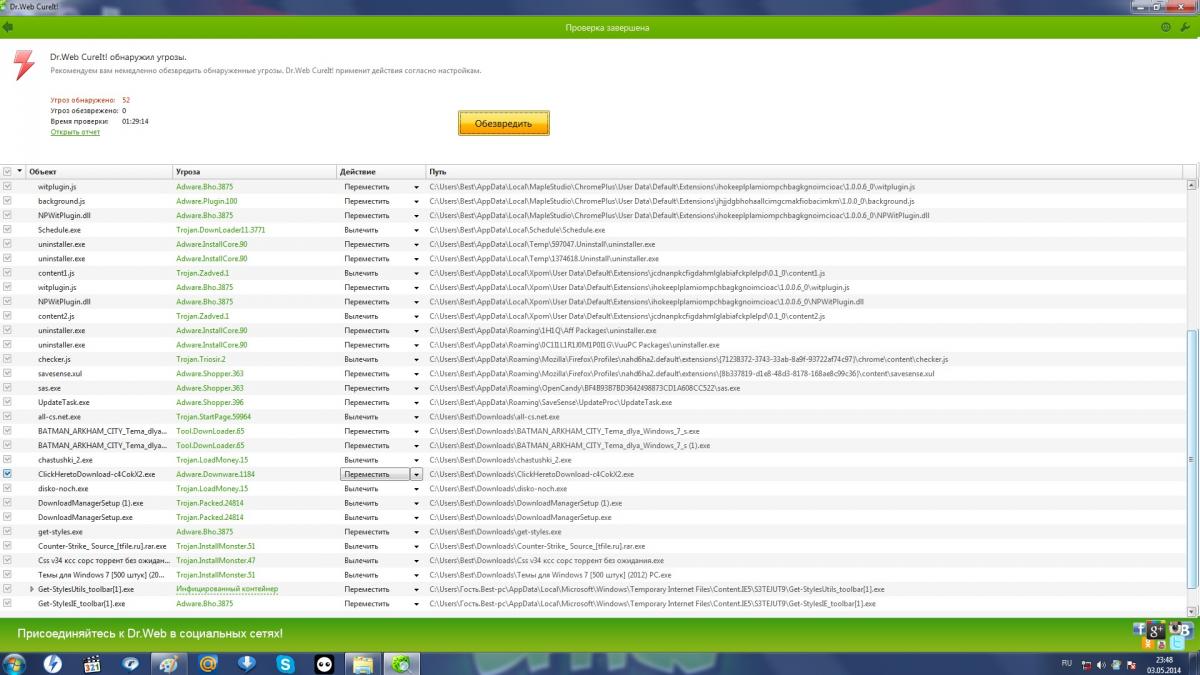Toggle checkbox for sas.exe row
This screenshot has width=1200, height=675.
tap(7, 388)
